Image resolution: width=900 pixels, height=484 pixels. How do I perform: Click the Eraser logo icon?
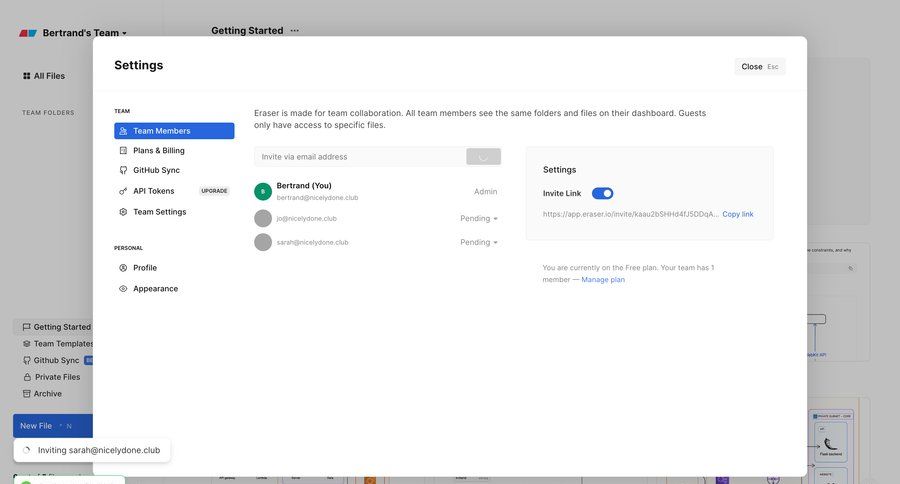tap(28, 33)
